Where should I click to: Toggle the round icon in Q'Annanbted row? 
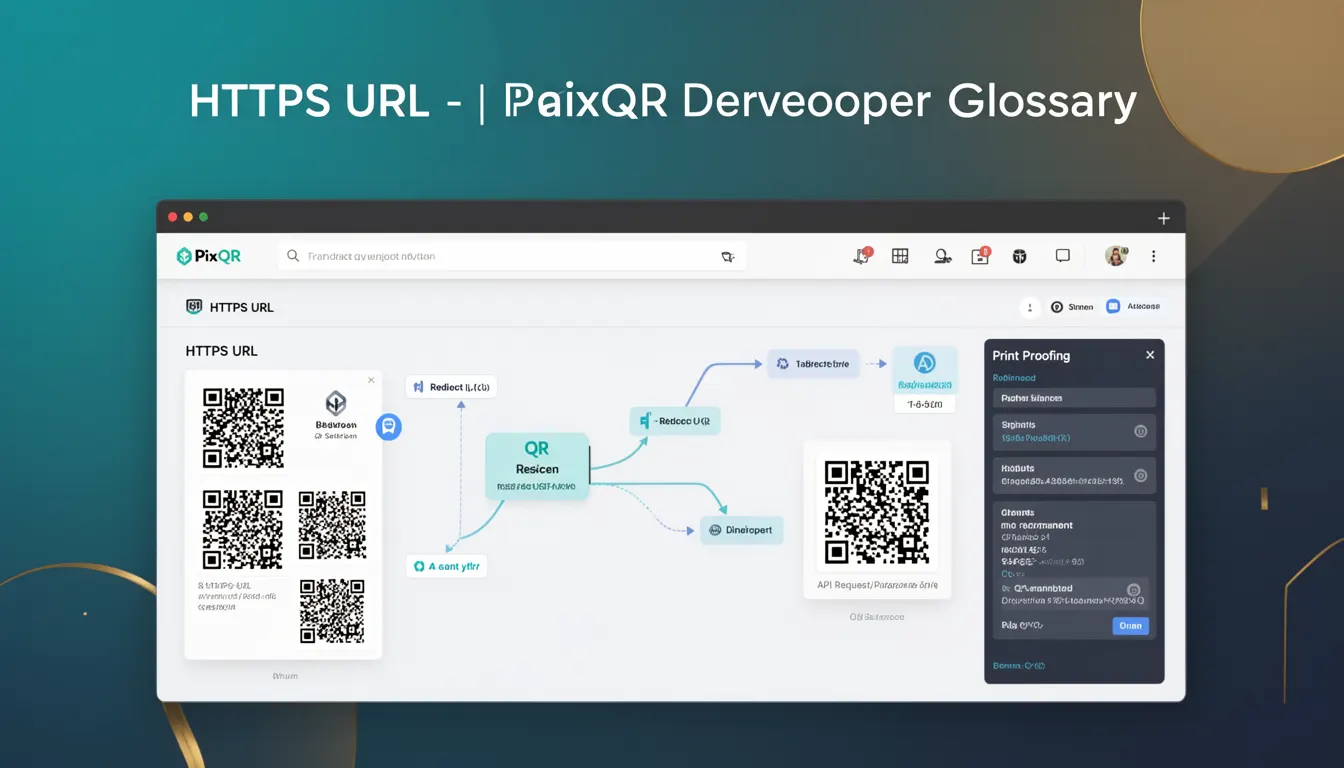tap(1133, 590)
